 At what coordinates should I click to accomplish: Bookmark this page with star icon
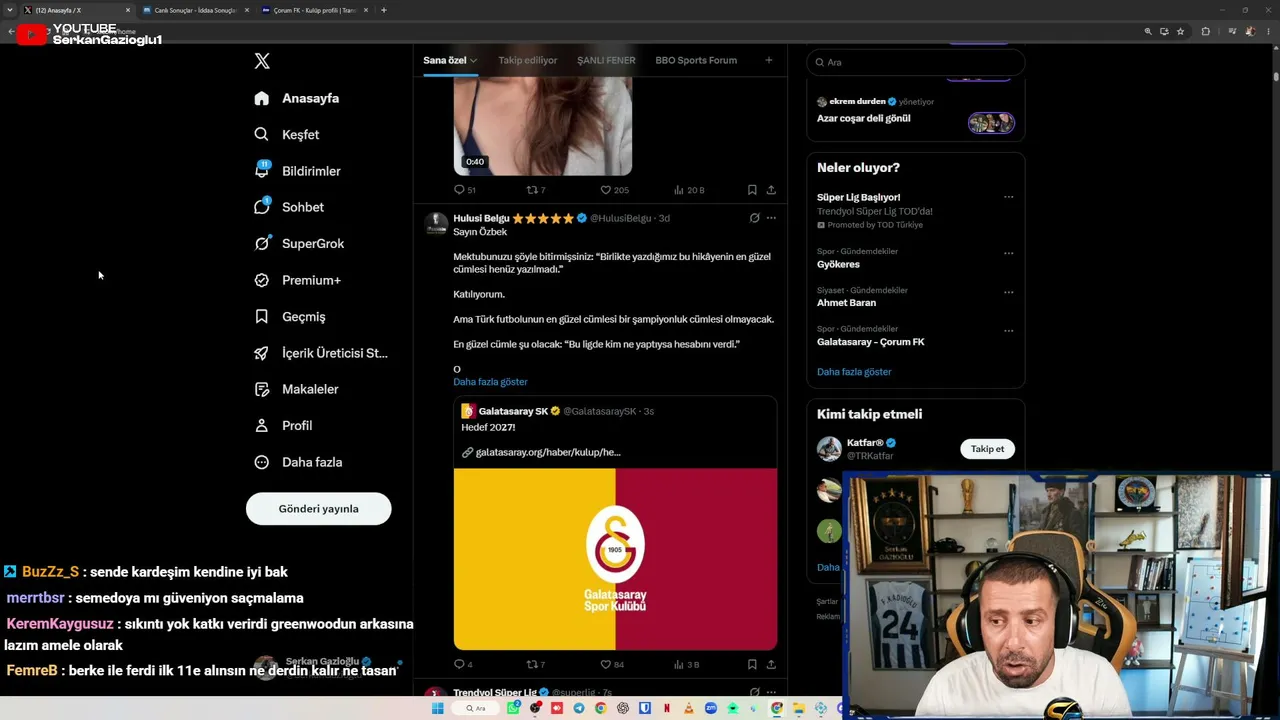pyautogui.click(x=1181, y=31)
